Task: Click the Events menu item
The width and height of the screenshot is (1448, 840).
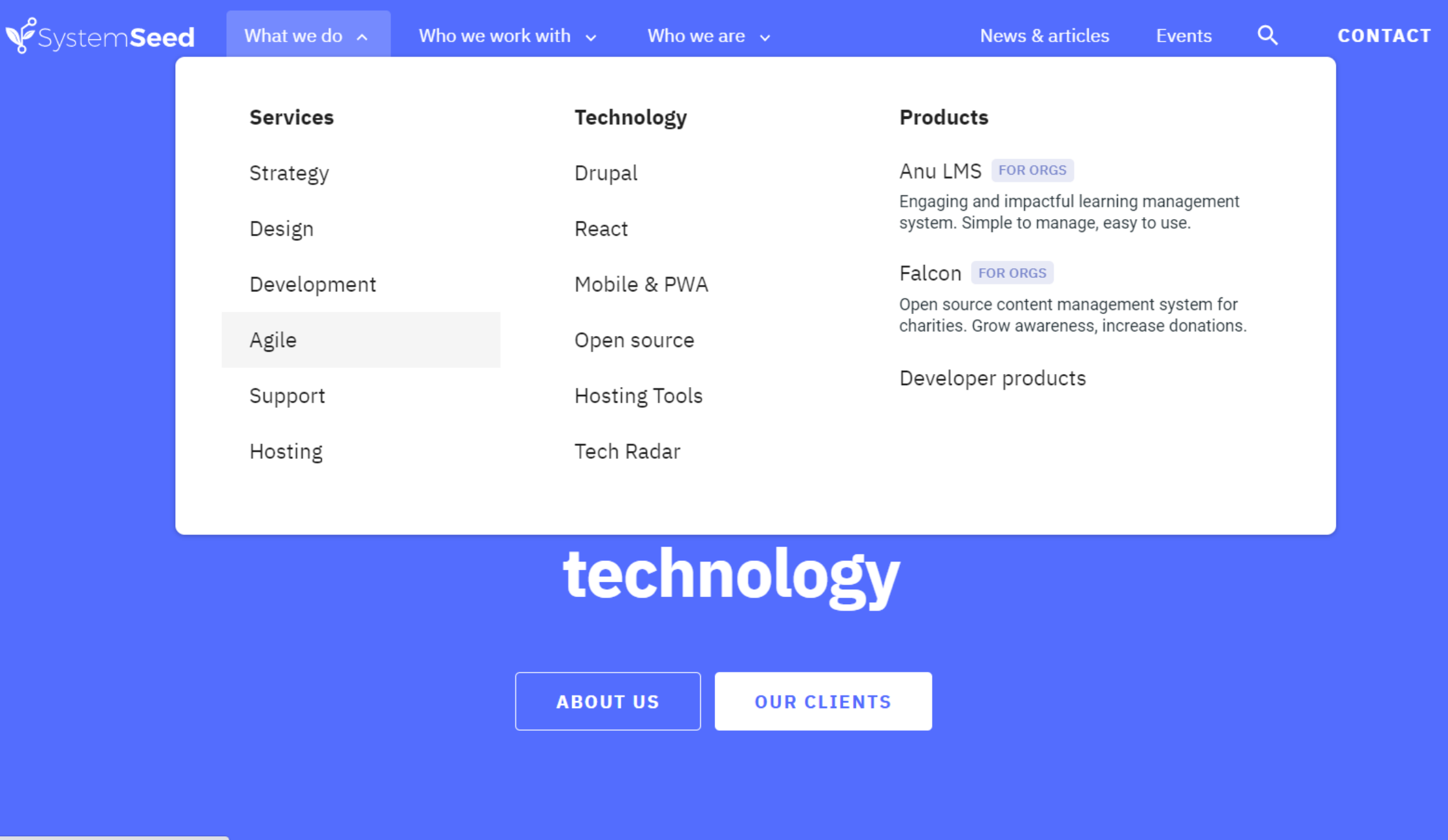Action: point(1183,35)
